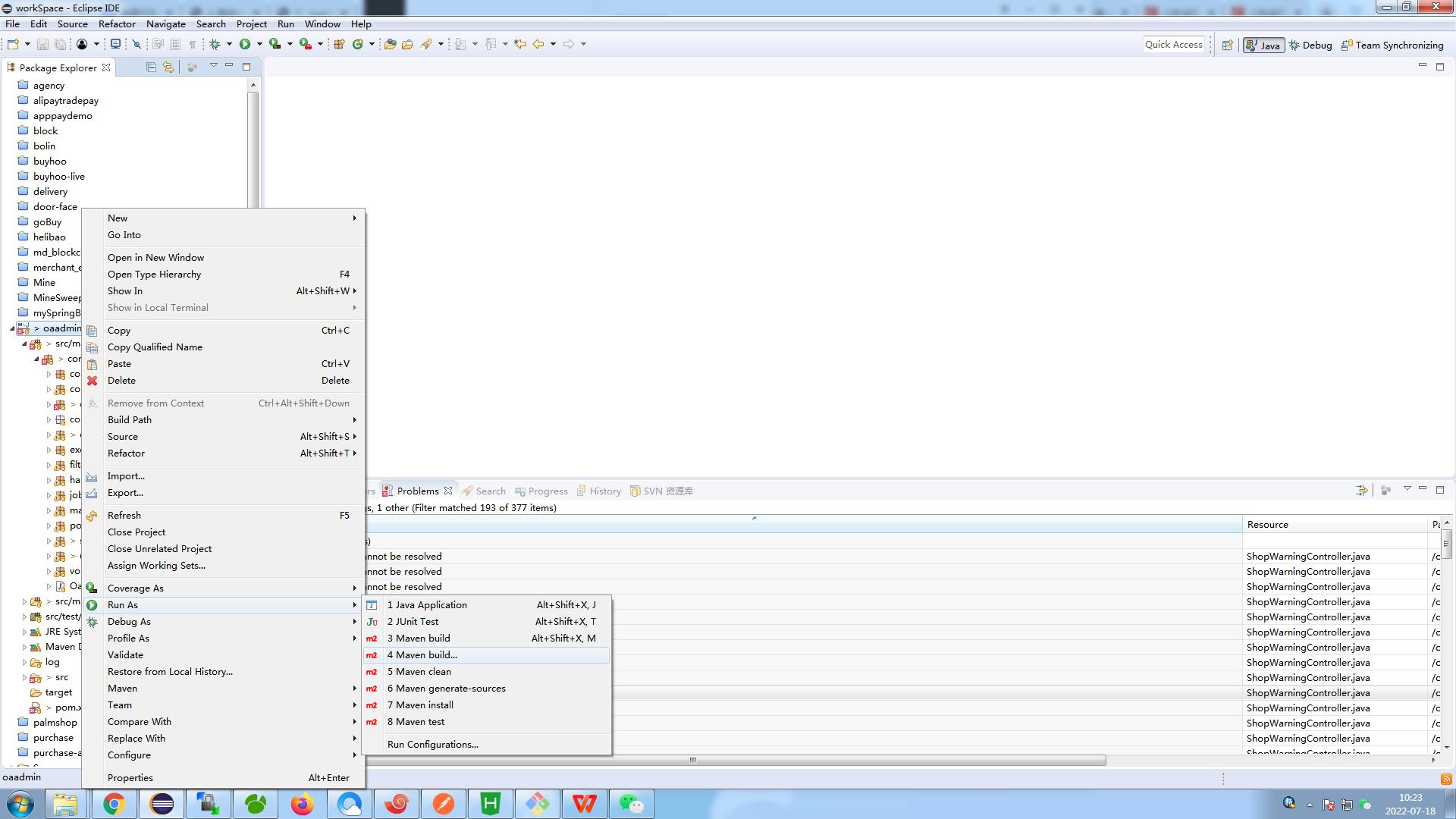Expand the src/test tree node
This screenshot has width=1456, height=819.
pos(24,617)
